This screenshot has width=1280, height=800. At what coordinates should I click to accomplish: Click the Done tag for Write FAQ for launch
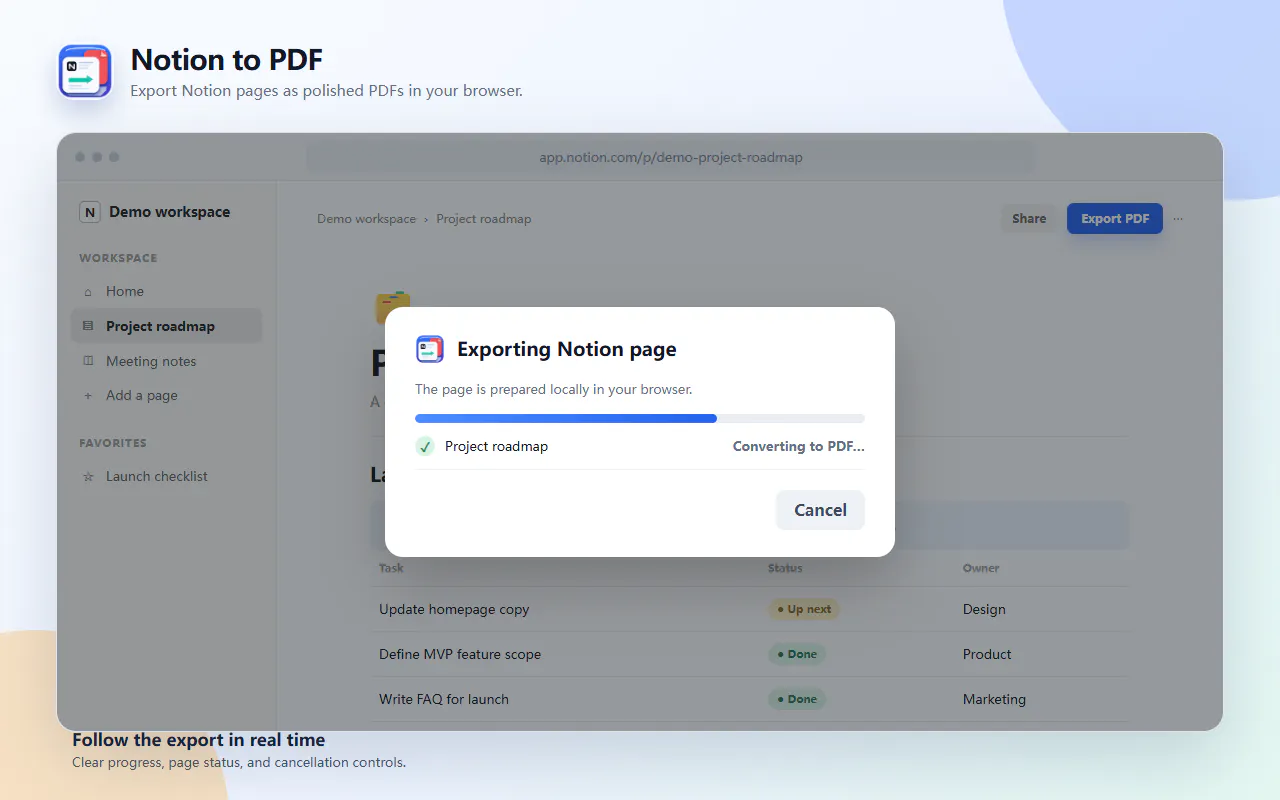796,699
